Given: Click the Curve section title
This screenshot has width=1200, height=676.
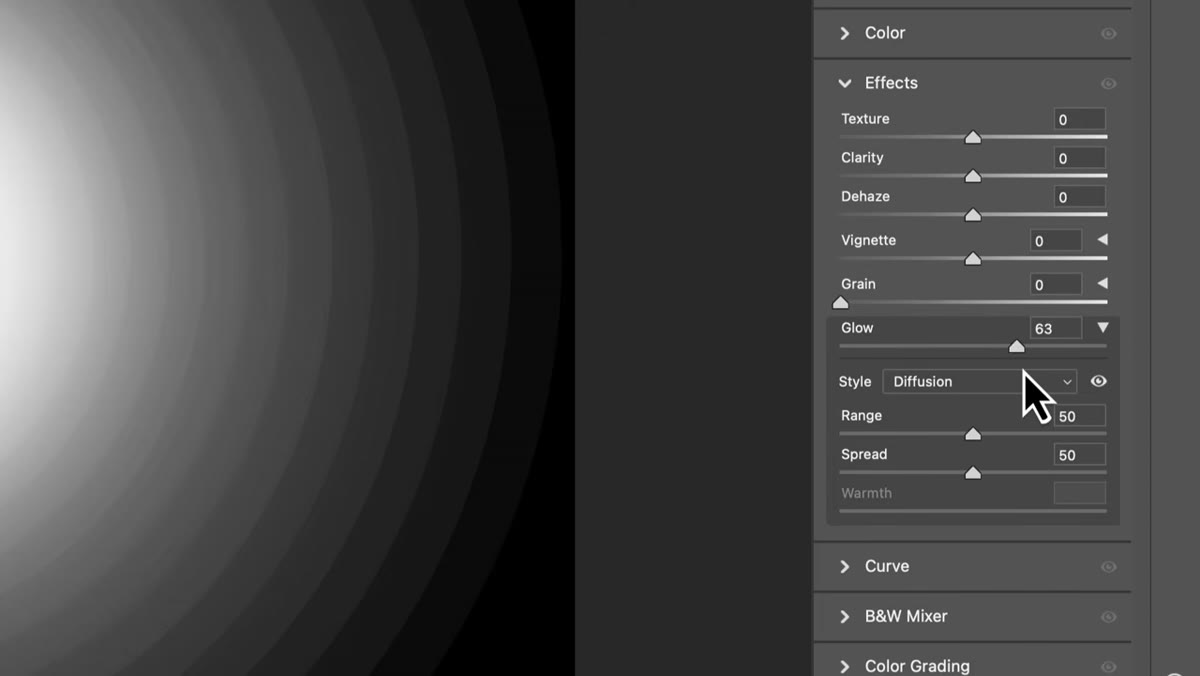Looking at the screenshot, I should click(887, 566).
